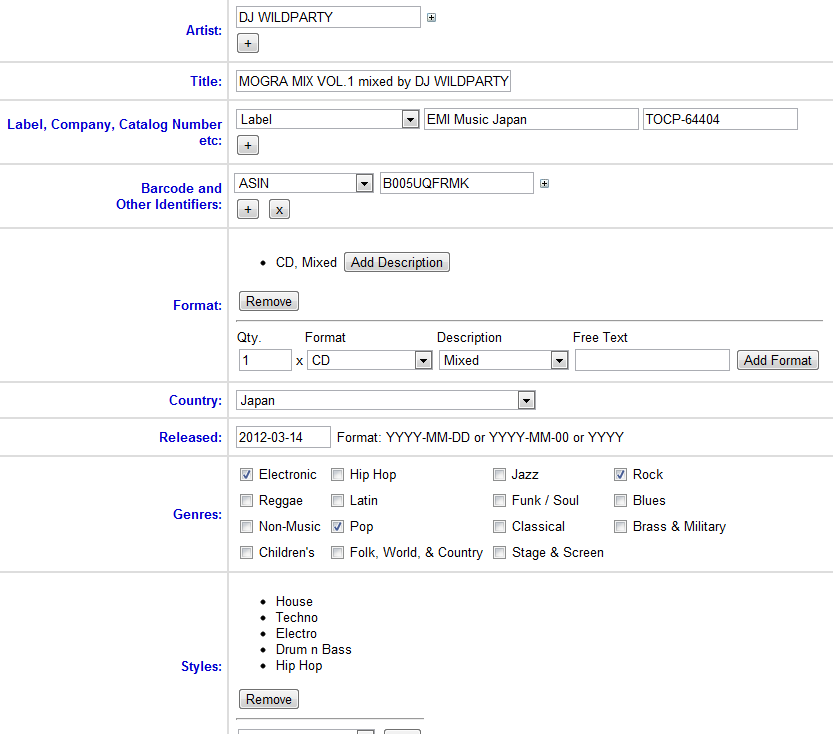Click the Artist field containing DJ WILDPARTY
The width and height of the screenshot is (833, 734).
[328, 18]
